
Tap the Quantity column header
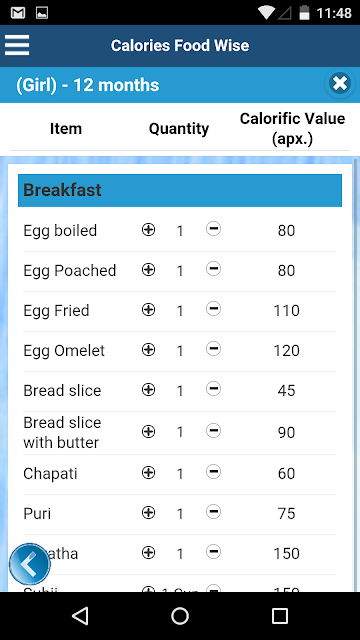179,129
